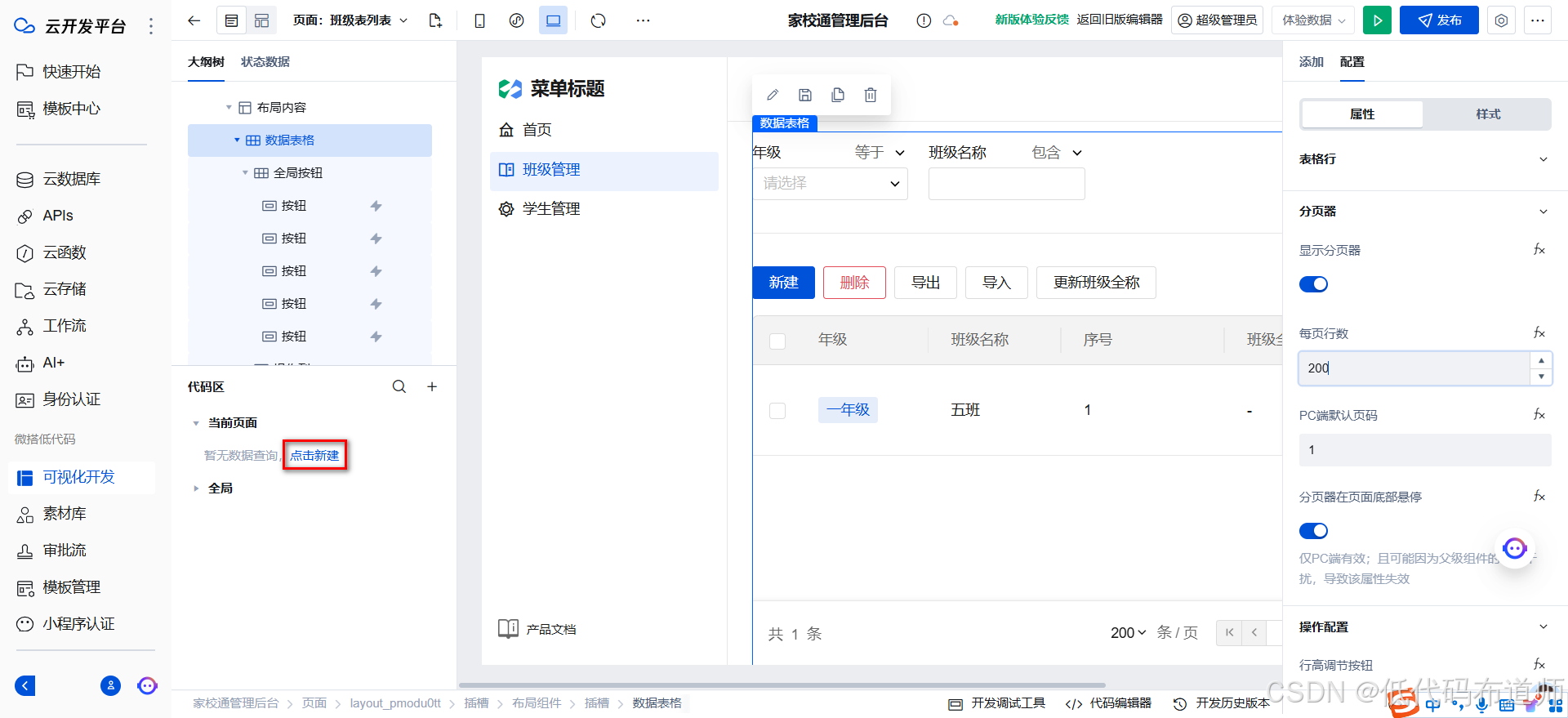Click the 班级名称 filter text input
1568x718 pixels.
tap(1006, 184)
